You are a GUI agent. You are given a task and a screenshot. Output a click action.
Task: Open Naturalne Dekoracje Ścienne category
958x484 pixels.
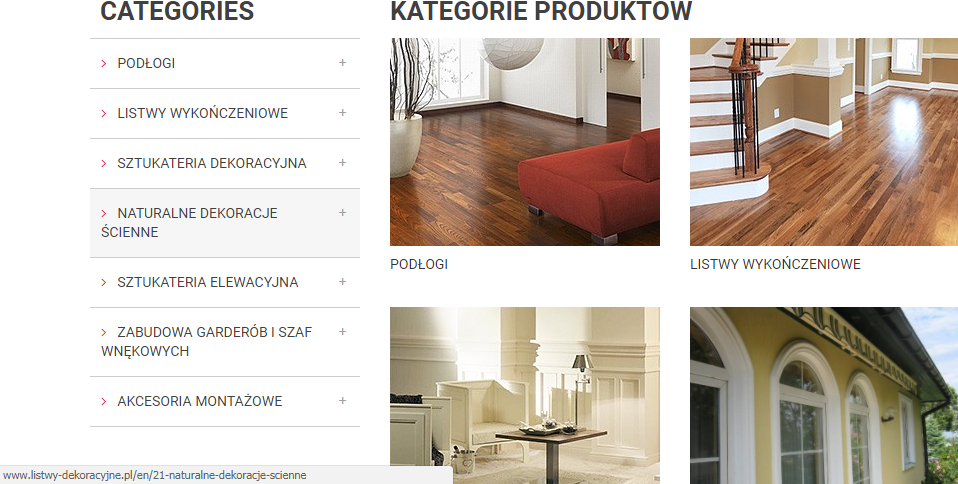coord(189,222)
